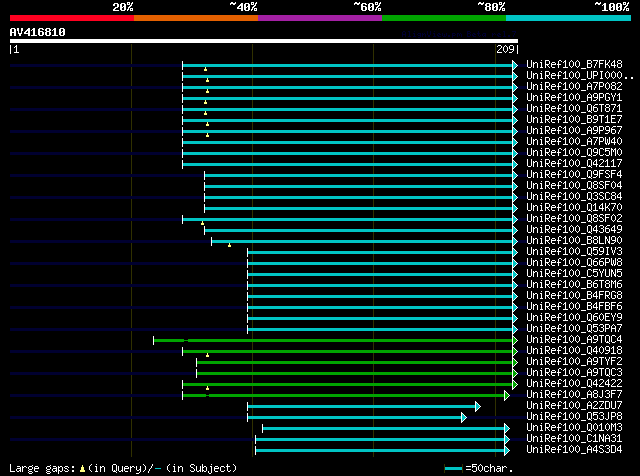Select the UniRef100_Q9FSF4 label
Image resolution: width=640 pixels, height=476 pixels.
574,175
